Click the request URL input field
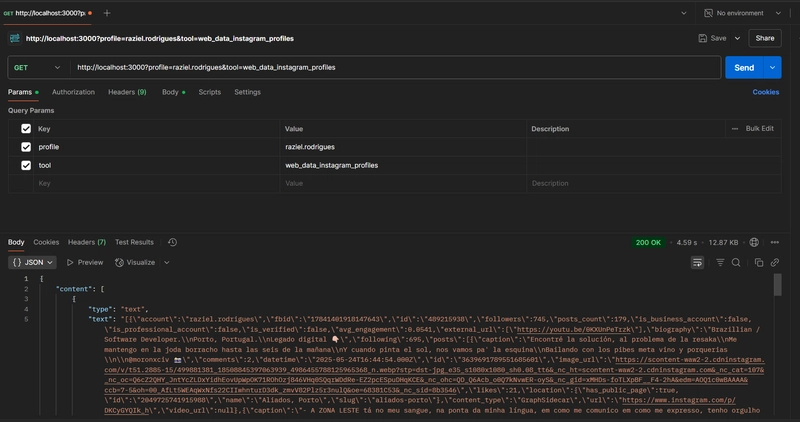 pos(395,67)
